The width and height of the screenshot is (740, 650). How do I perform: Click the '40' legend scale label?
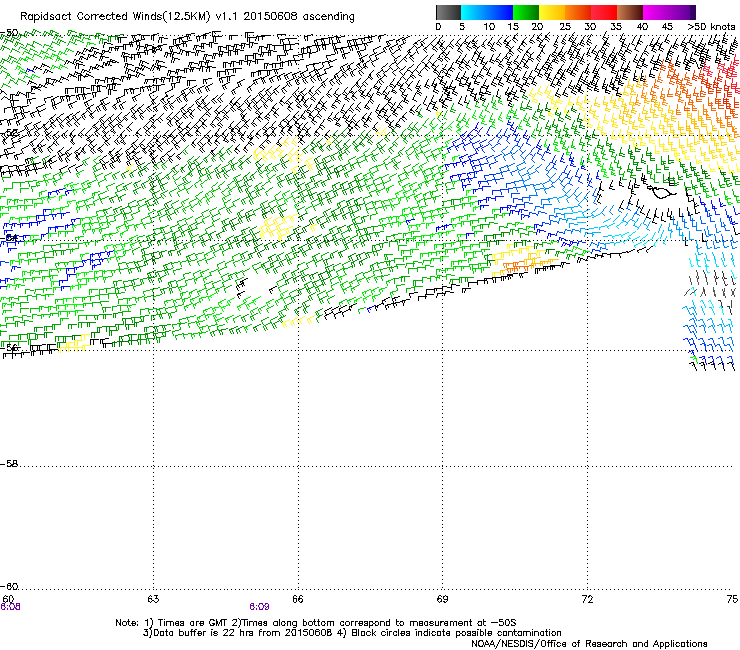point(642,27)
